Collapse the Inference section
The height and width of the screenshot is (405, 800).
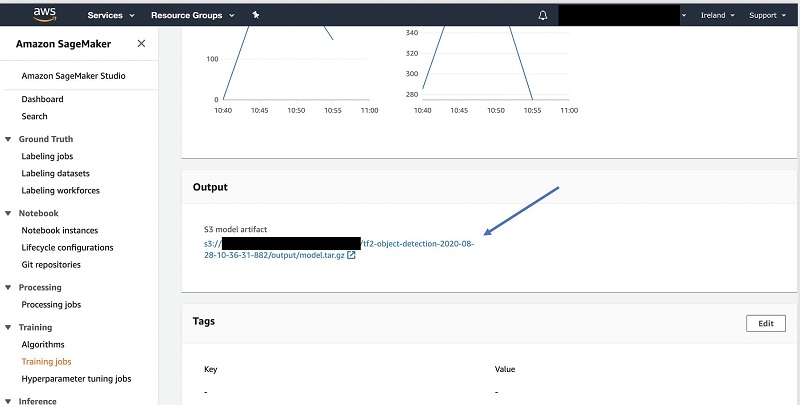pyautogui.click(x=8, y=401)
